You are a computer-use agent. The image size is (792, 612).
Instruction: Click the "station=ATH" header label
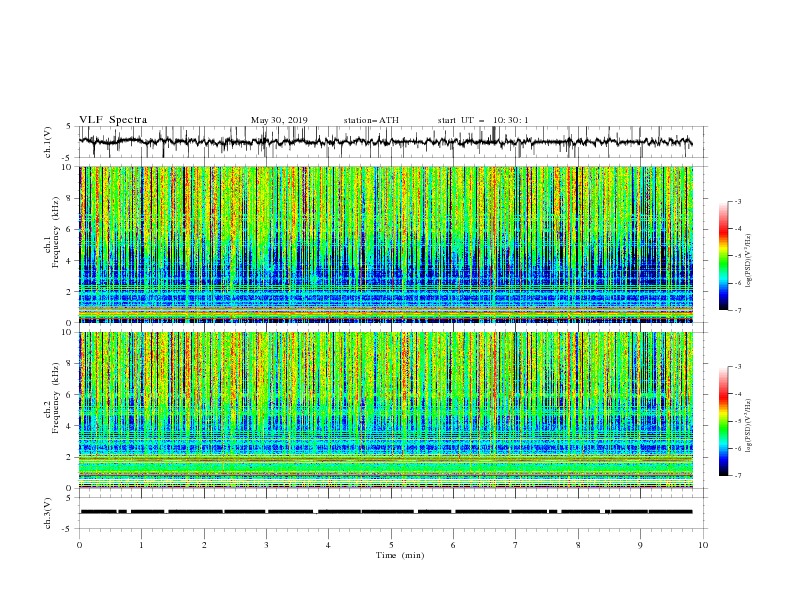click(x=371, y=120)
